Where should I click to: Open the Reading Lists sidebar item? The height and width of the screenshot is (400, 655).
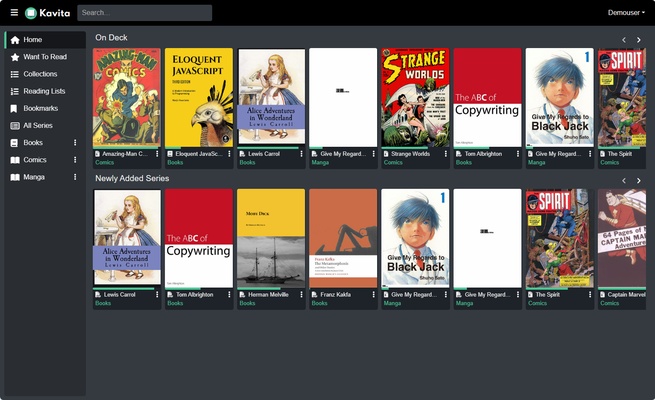44,91
